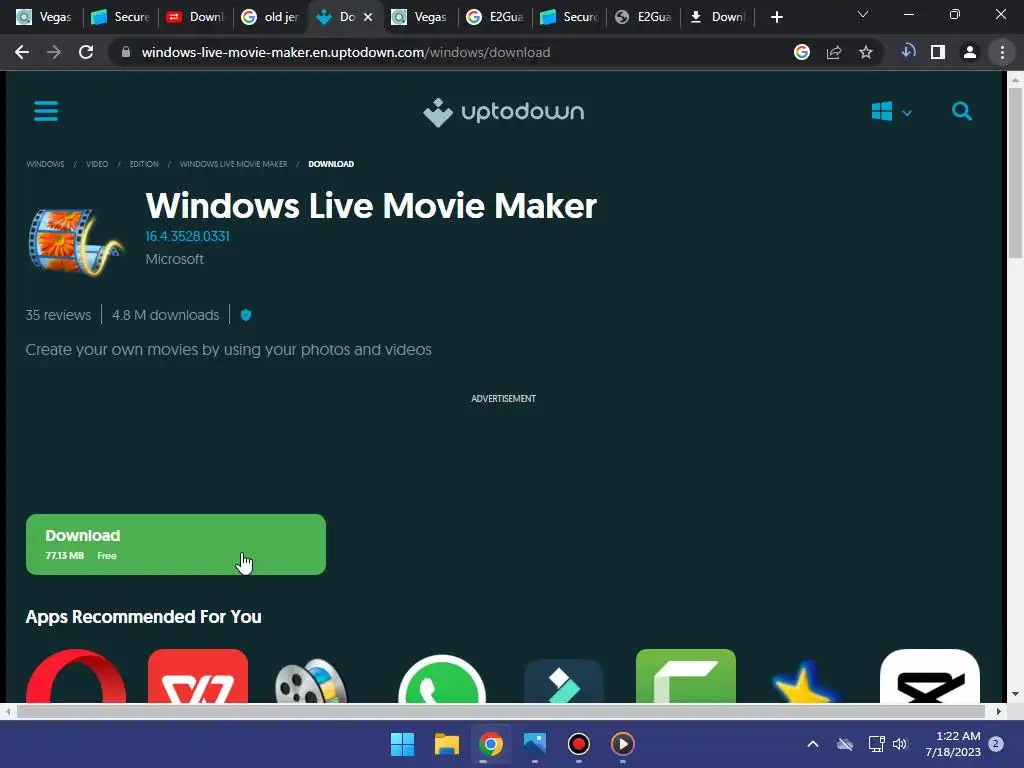
Task: Click version number 16.4.3528.0331
Action: pos(187,236)
